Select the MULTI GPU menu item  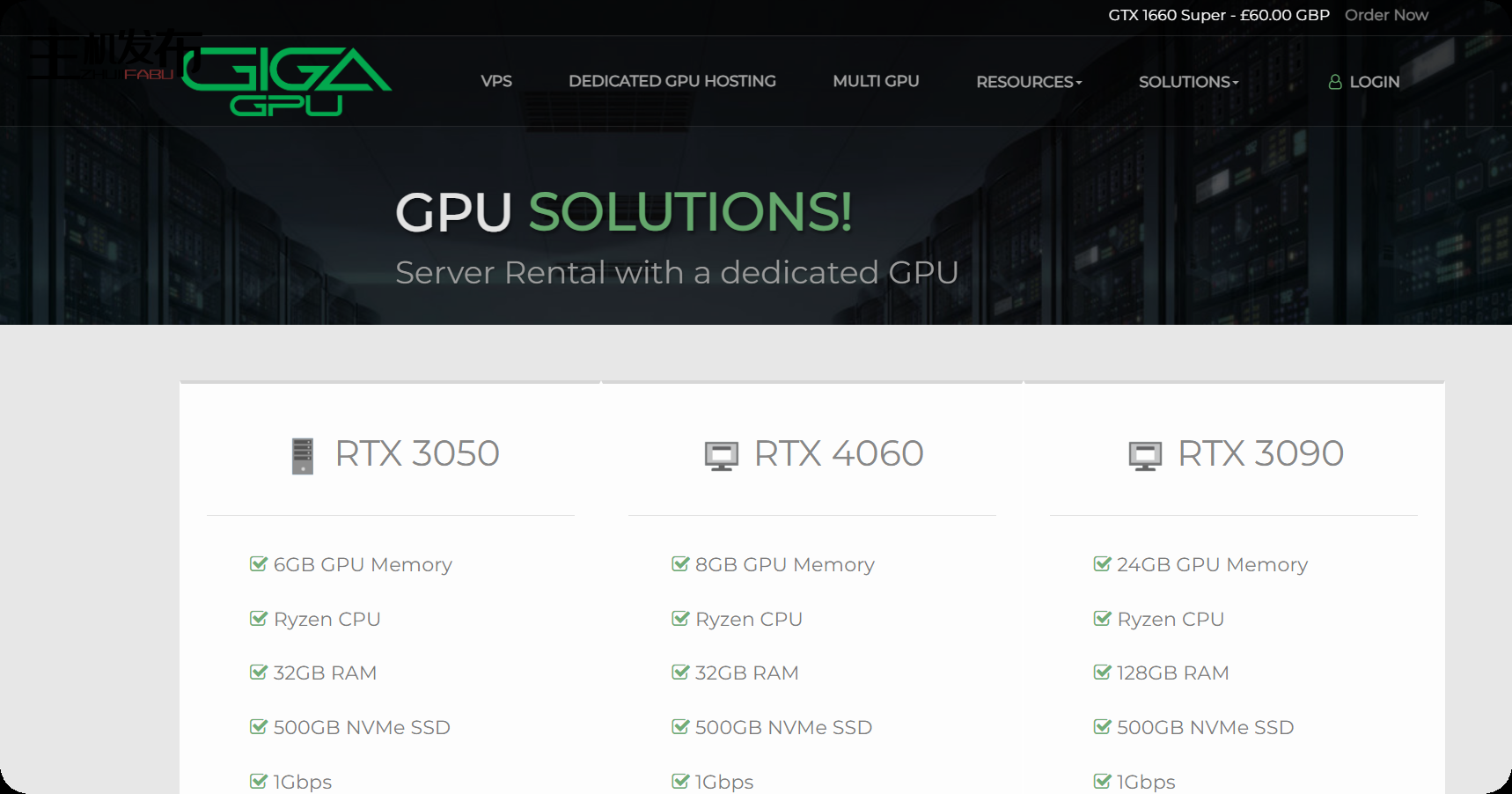(x=876, y=81)
